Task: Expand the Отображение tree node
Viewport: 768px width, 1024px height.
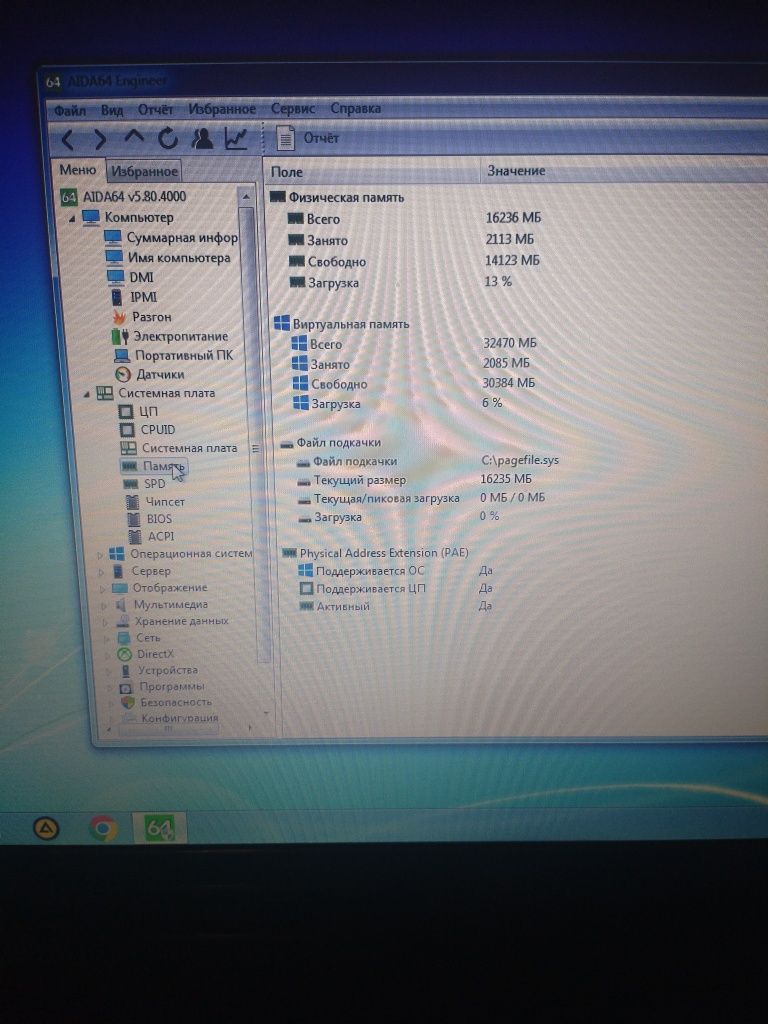Action: tap(103, 588)
